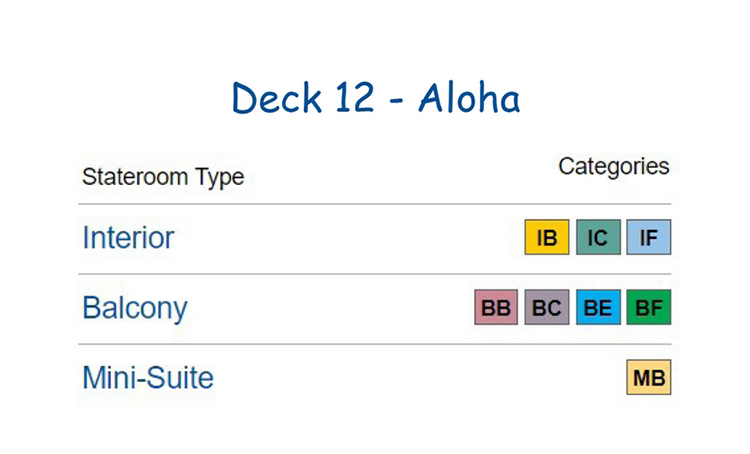Viewport: 750px width, 454px height.
Task: Select the yellow IB category badge
Action: (x=547, y=237)
